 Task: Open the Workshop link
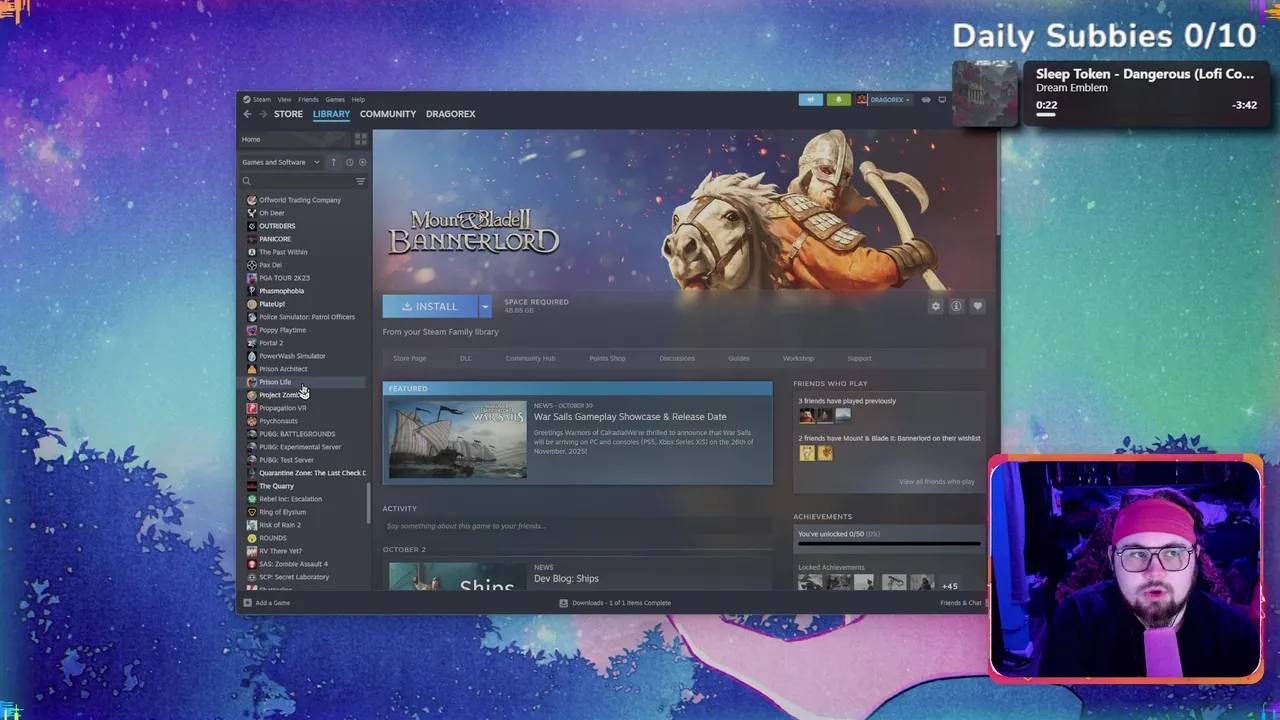point(798,358)
